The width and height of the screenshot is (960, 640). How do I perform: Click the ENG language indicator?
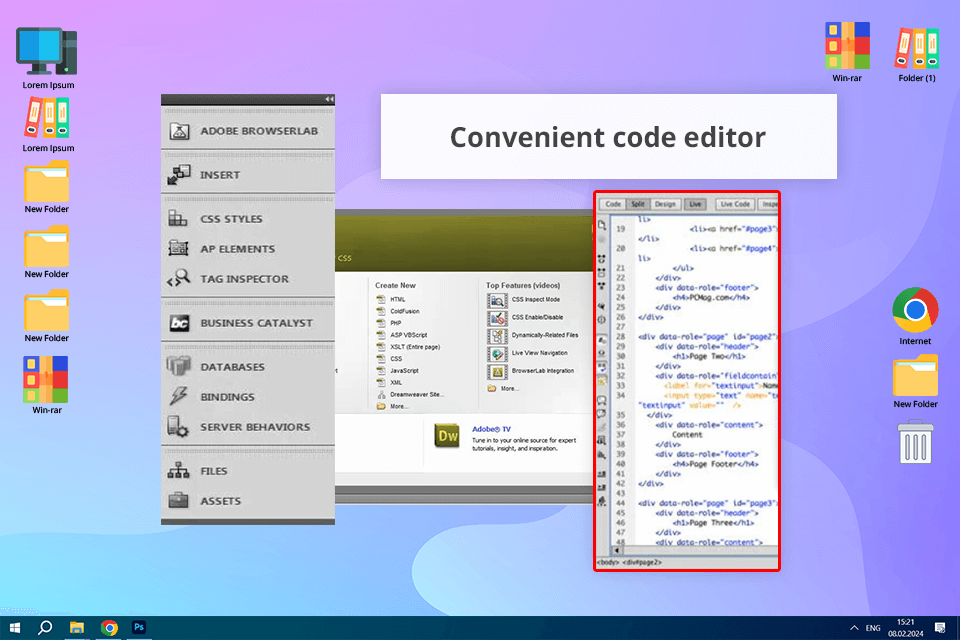click(873, 628)
